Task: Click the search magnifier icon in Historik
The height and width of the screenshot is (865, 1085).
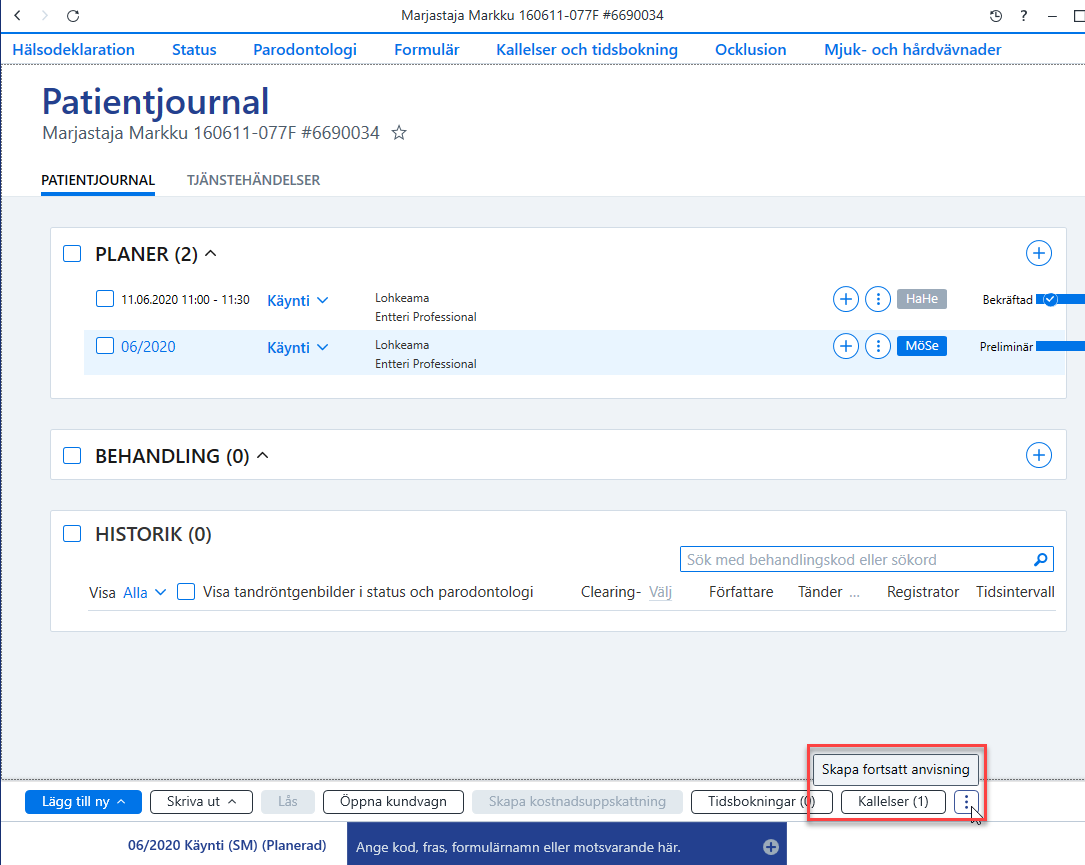Action: coord(1040,560)
